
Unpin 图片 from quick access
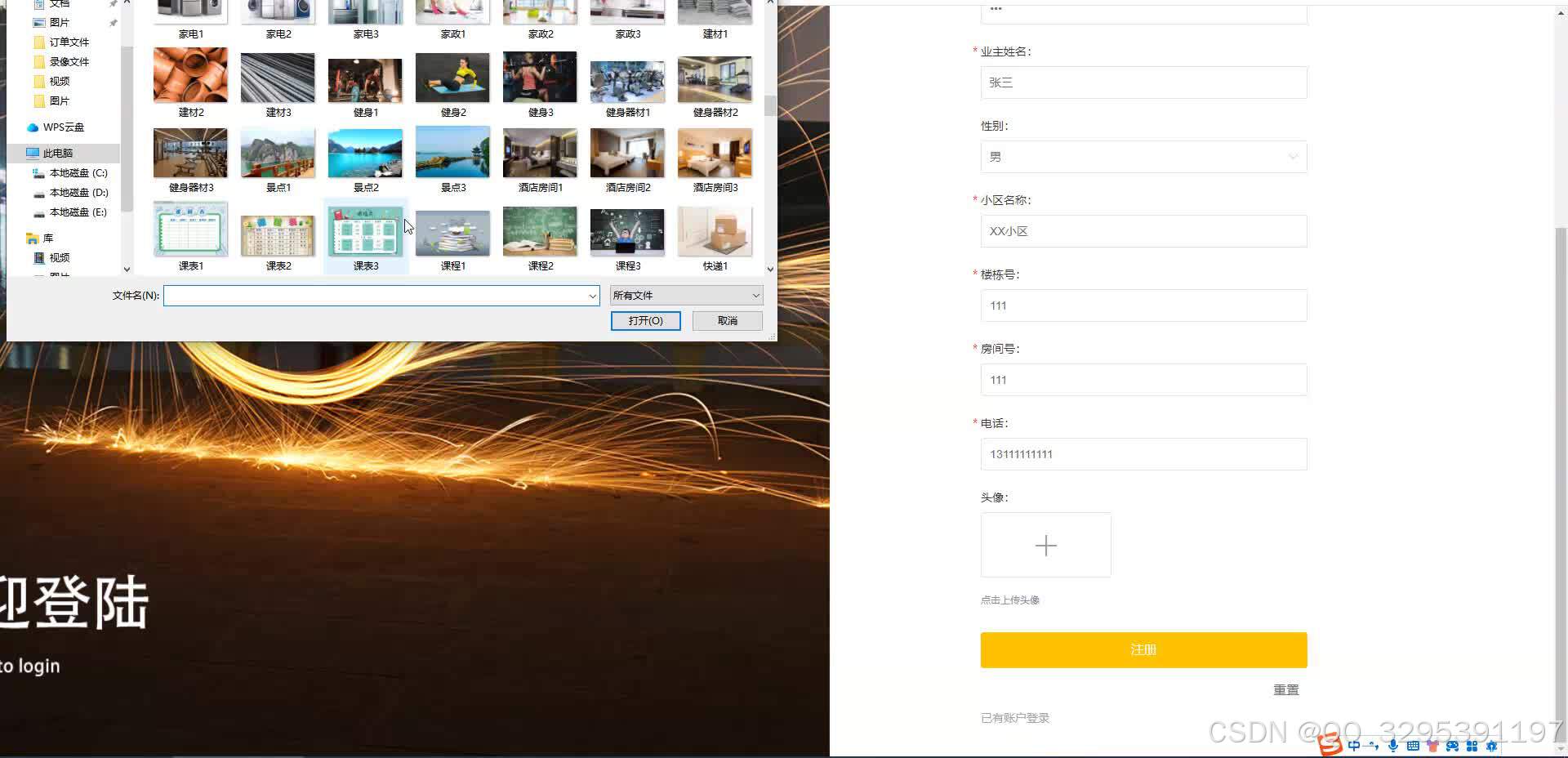tap(114, 22)
